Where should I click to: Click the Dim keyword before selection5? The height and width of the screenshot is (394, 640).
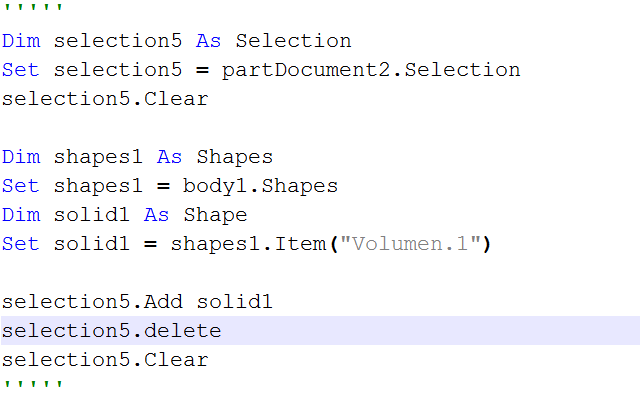[x=21, y=41]
